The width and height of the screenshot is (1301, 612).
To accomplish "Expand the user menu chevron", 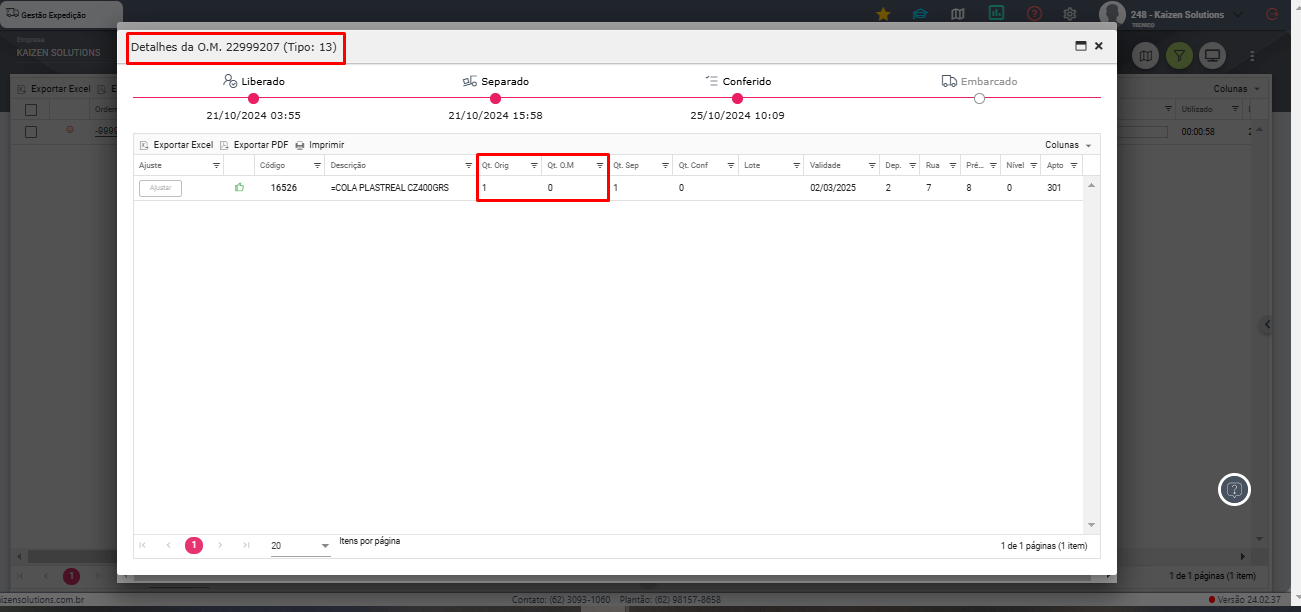I will (x=1239, y=14).
